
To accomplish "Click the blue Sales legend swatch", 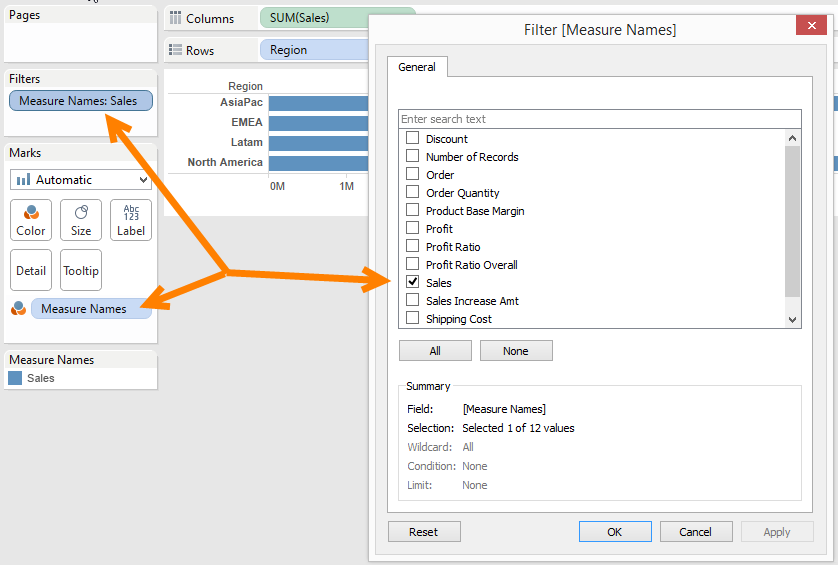I will click(x=15, y=378).
